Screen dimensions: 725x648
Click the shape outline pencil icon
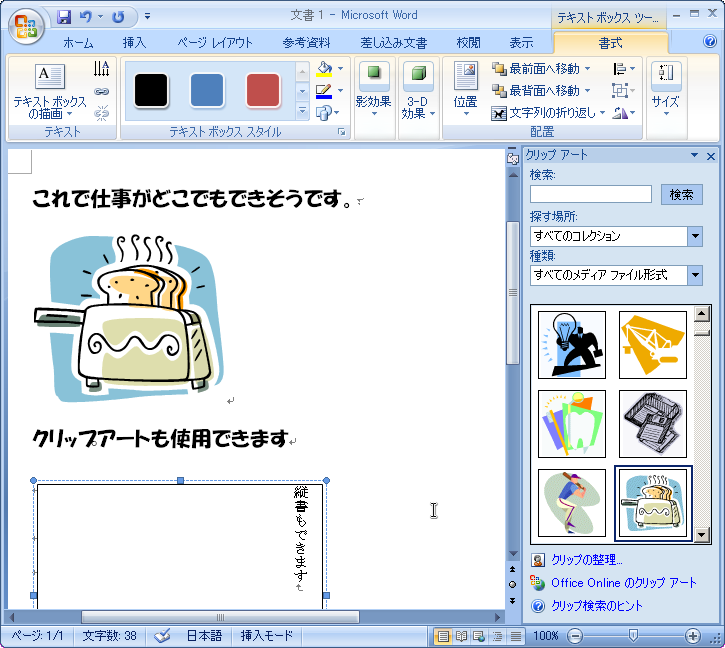324,91
